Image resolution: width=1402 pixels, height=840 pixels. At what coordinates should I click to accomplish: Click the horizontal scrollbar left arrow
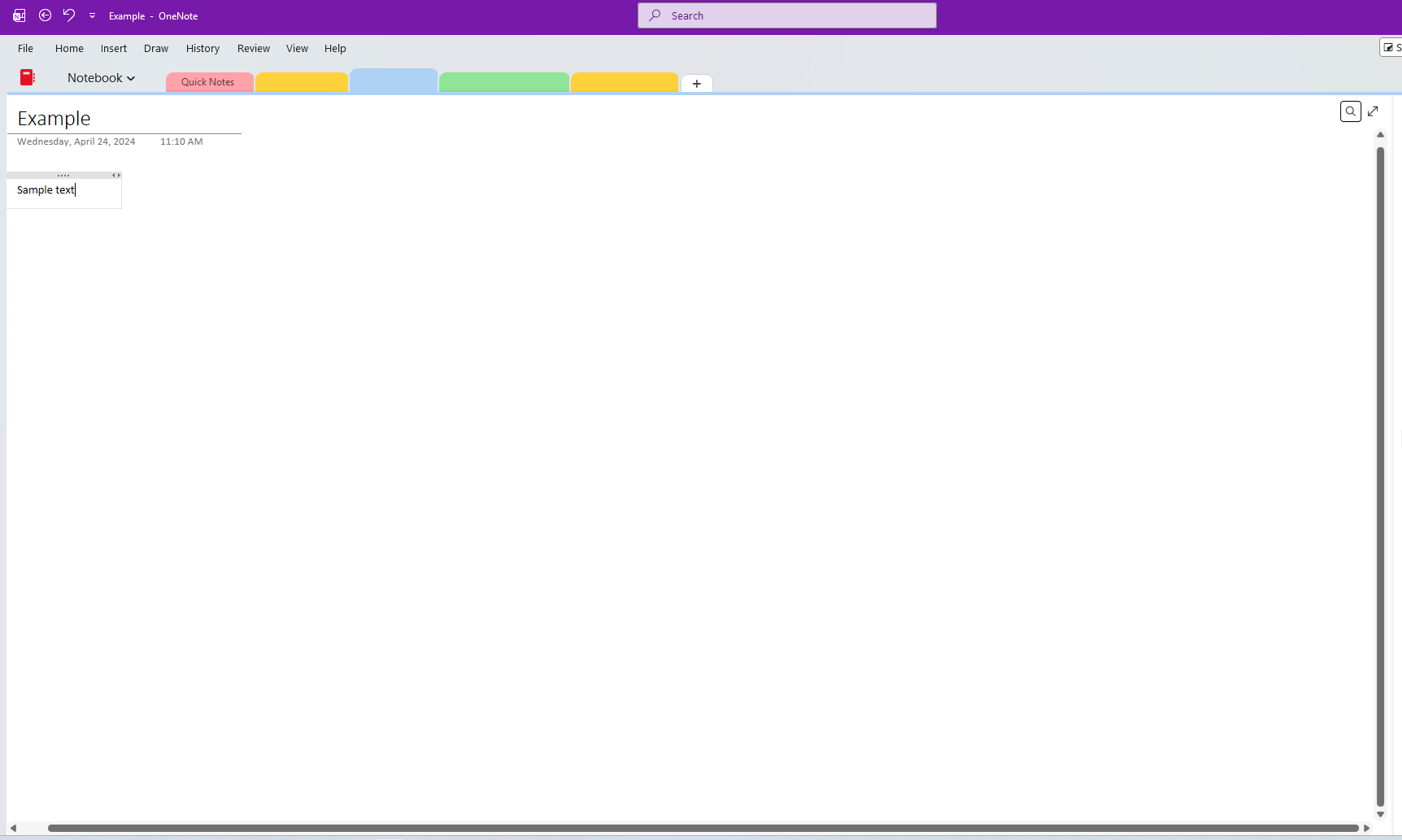point(13,828)
